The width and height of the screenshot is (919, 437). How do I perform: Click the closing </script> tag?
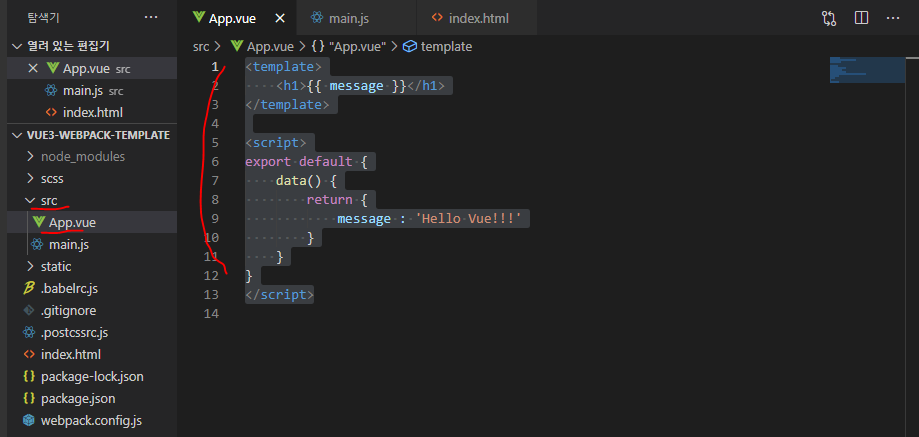(x=280, y=295)
